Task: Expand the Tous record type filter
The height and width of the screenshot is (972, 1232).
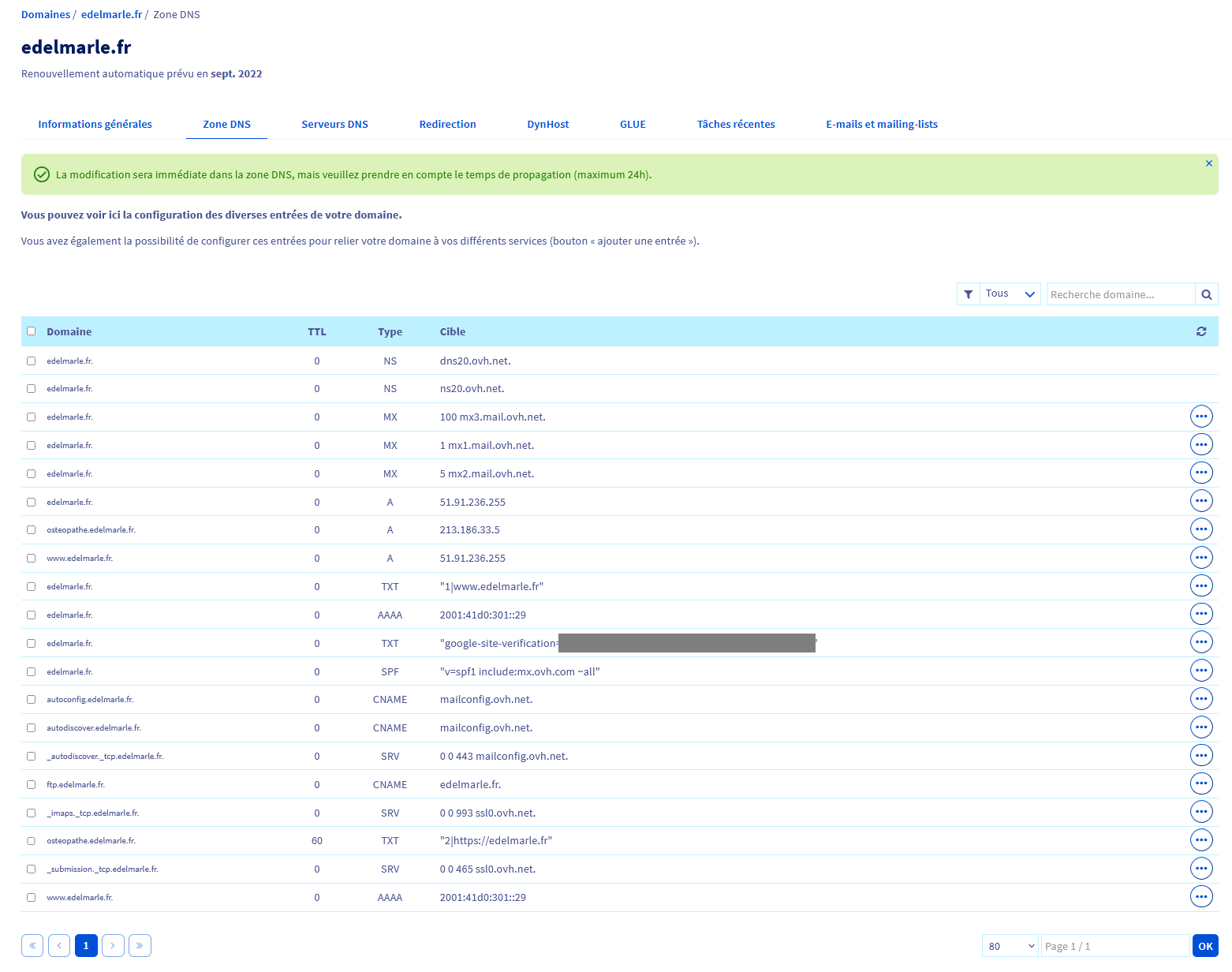Action: (1010, 293)
